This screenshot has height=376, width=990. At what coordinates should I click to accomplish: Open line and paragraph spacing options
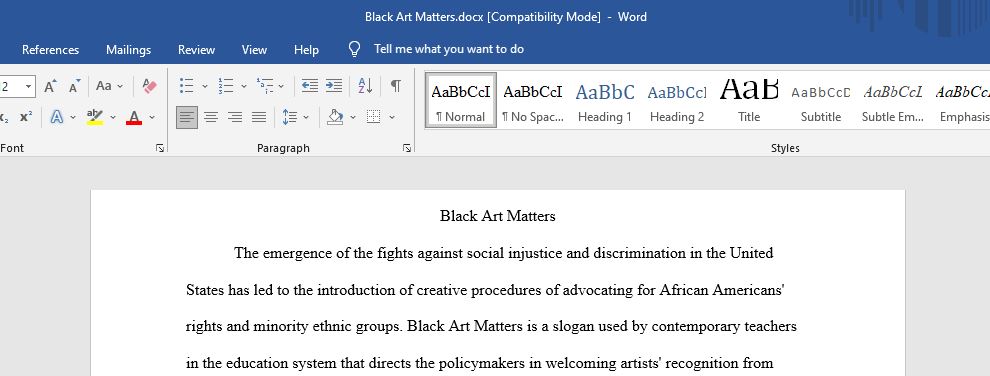[x=290, y=117]
